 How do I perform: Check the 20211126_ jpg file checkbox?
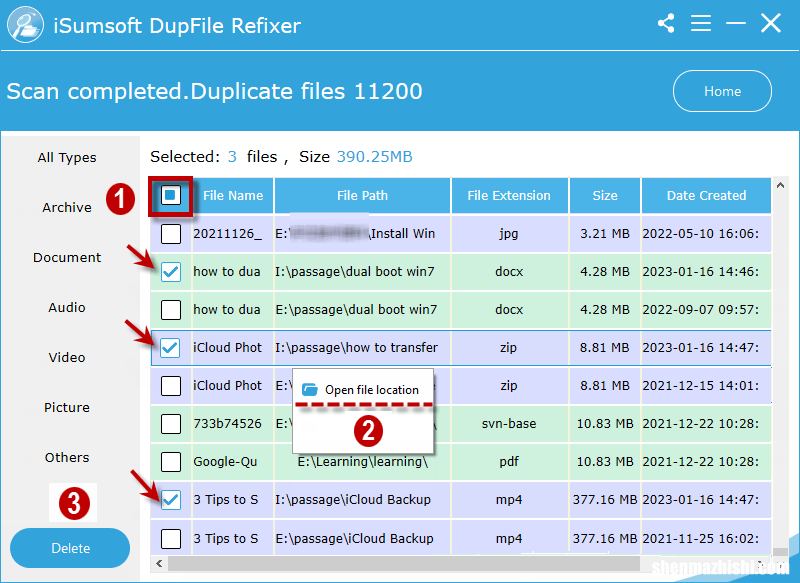point(171,234)
